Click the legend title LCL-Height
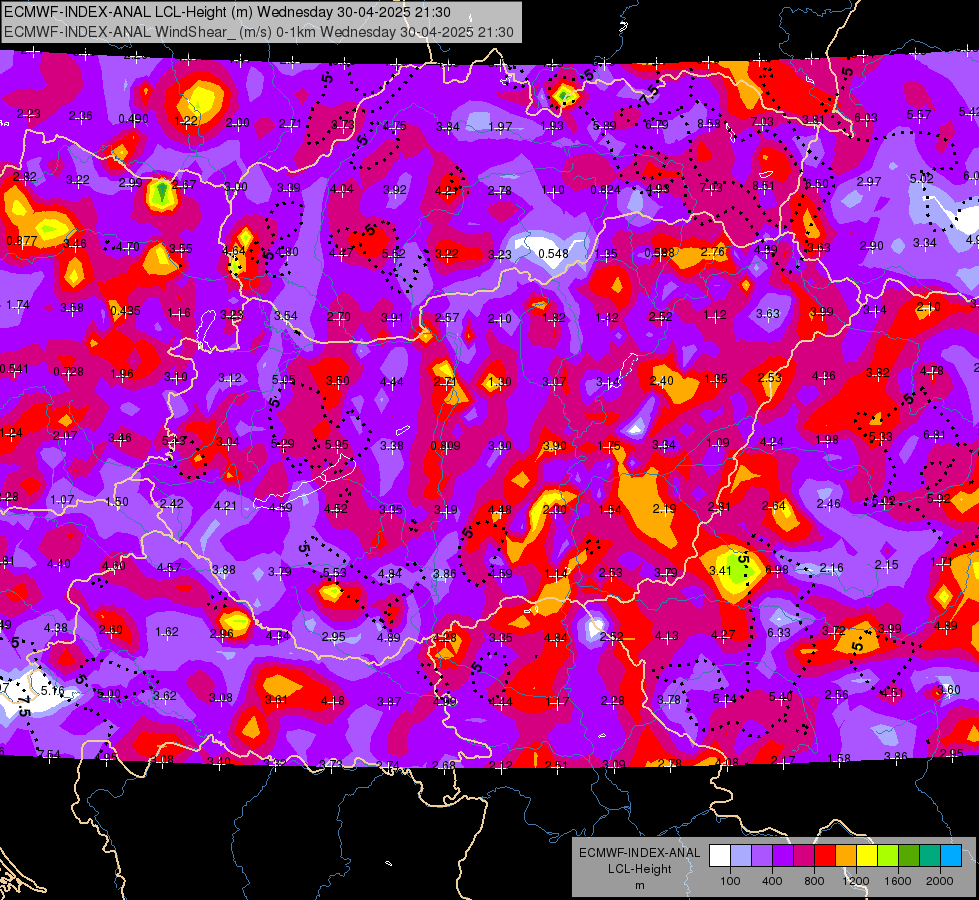Viewport: 979px width, 900px height. click(640, 869)
